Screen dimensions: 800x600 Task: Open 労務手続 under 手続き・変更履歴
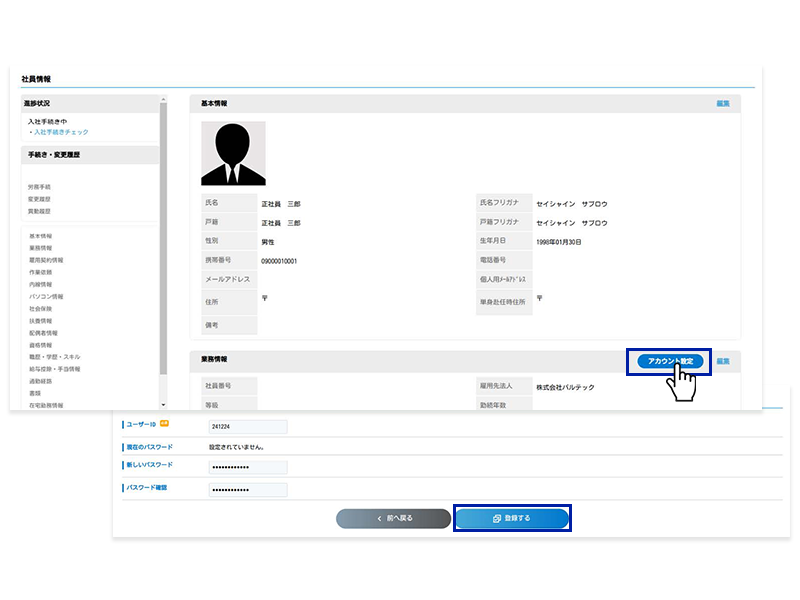coord(40,185)
